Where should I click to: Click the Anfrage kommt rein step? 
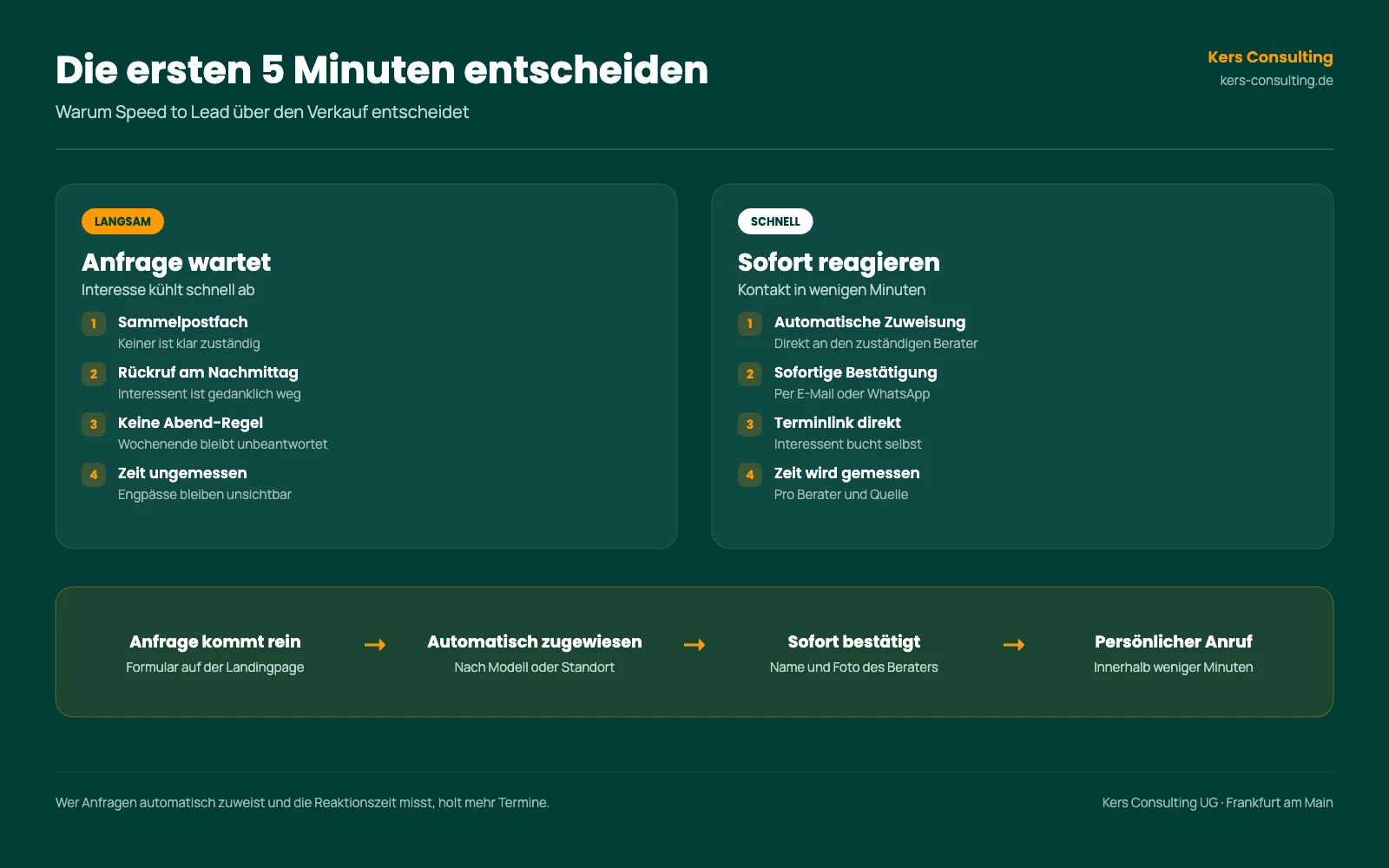coord(215,641)
